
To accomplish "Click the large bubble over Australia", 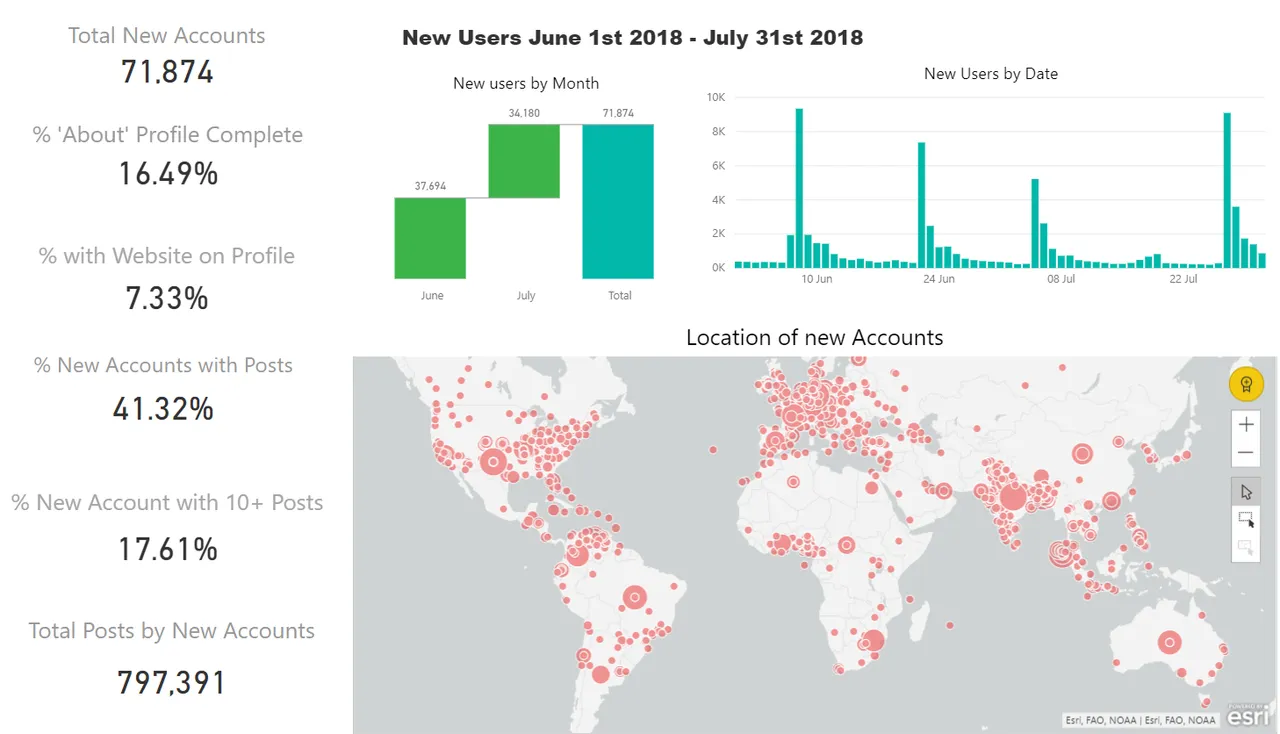I will click(x=1169, y=642).
